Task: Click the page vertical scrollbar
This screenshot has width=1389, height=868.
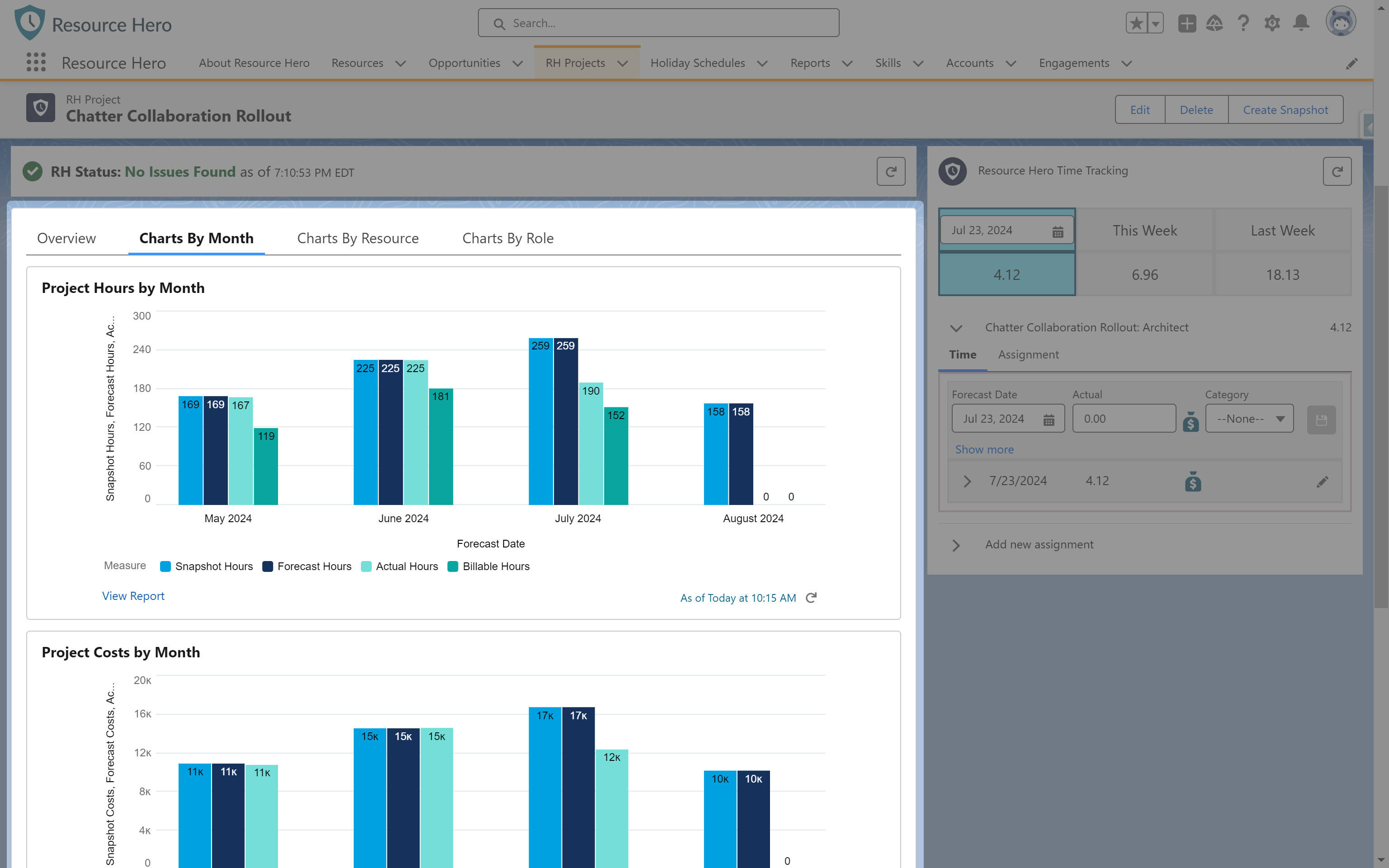Action: coord(1381,396)
